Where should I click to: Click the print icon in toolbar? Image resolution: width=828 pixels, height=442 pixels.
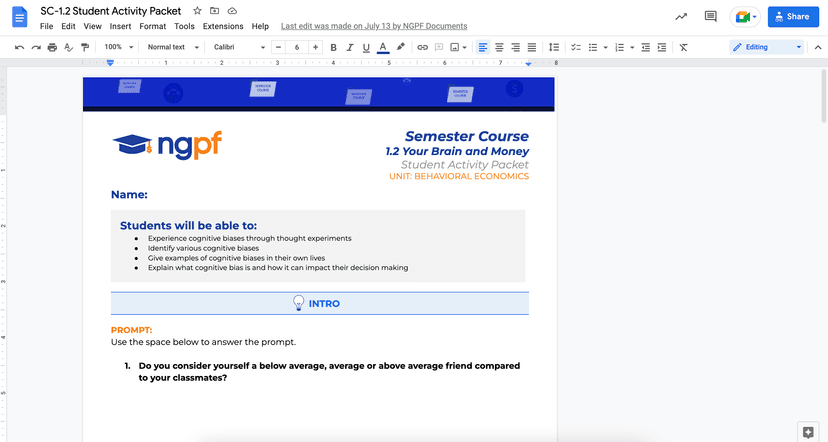[x=52, y=47]
